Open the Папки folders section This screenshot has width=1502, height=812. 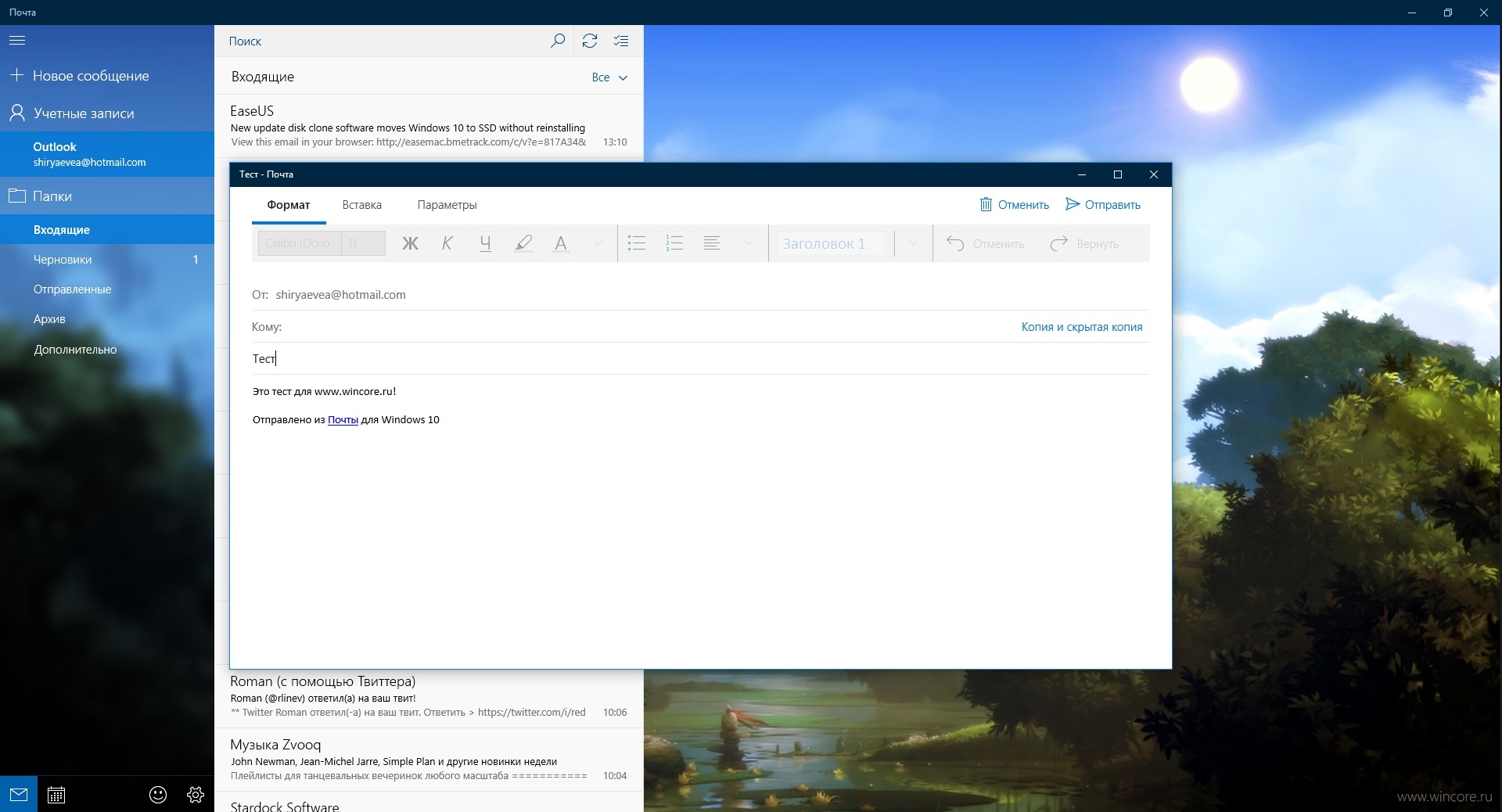107,196
